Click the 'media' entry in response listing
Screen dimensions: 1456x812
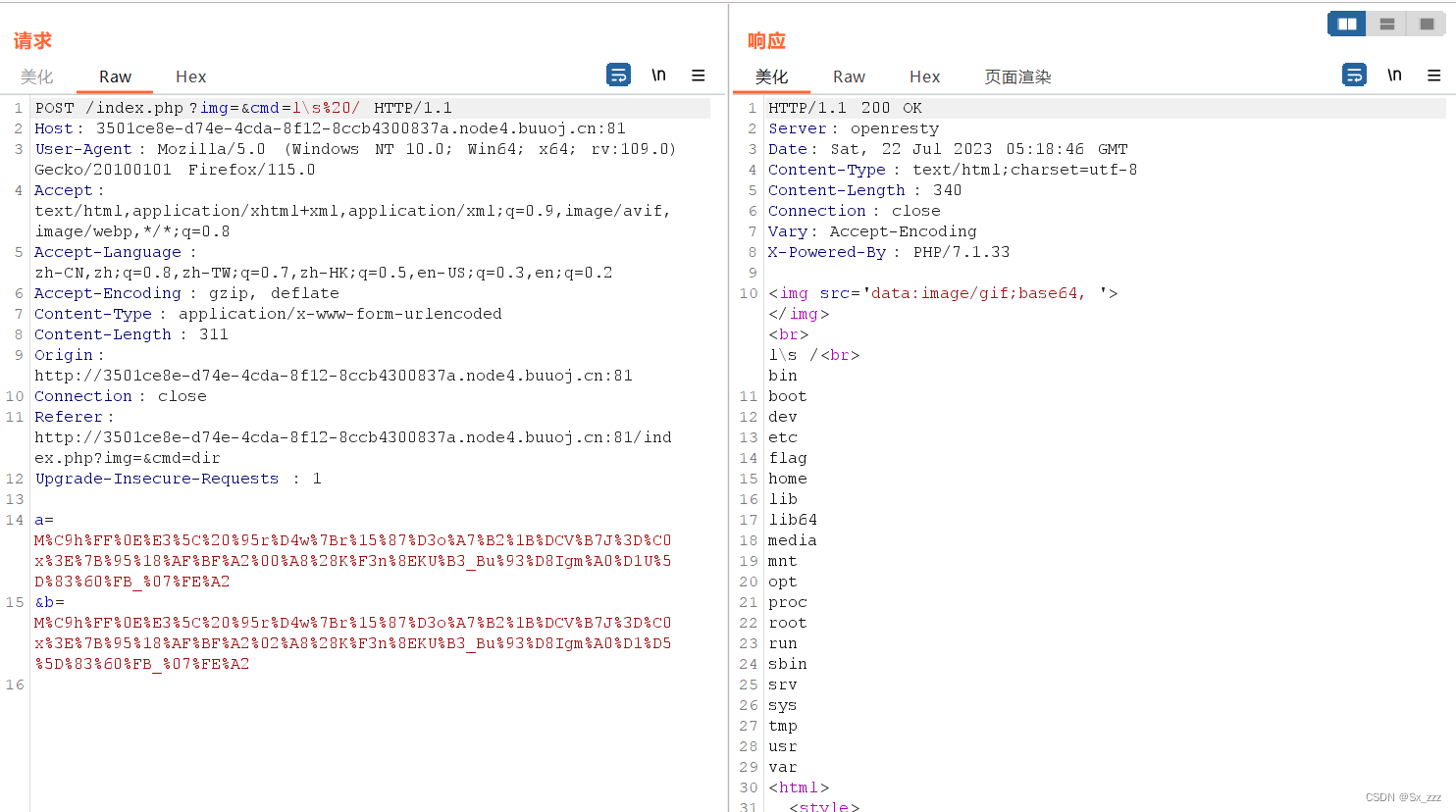(x=793, y=540)
